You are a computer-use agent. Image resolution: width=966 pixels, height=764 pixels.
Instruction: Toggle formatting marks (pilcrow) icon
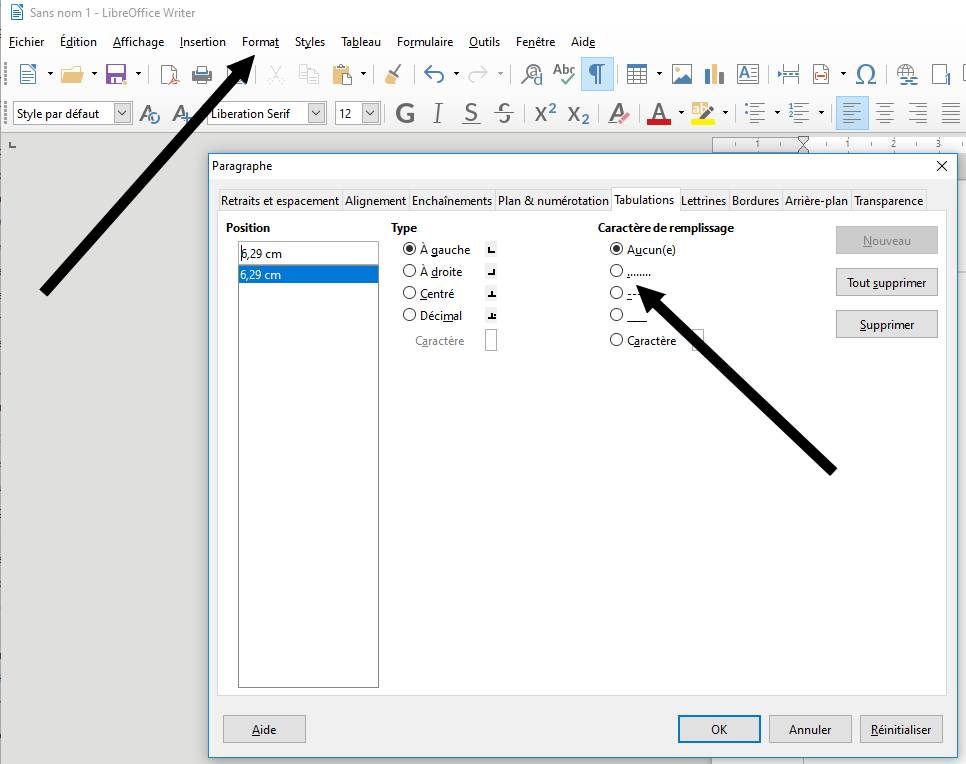coord(596,74)
